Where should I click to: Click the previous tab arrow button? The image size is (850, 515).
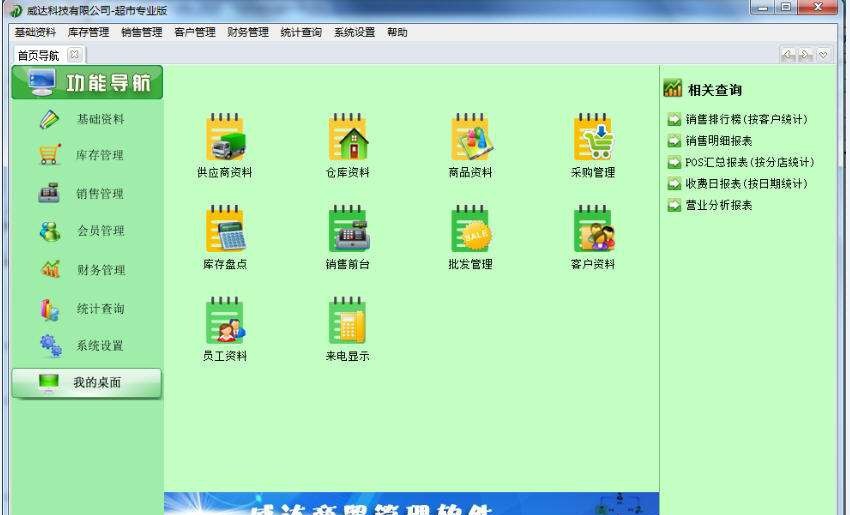(789, 55)
